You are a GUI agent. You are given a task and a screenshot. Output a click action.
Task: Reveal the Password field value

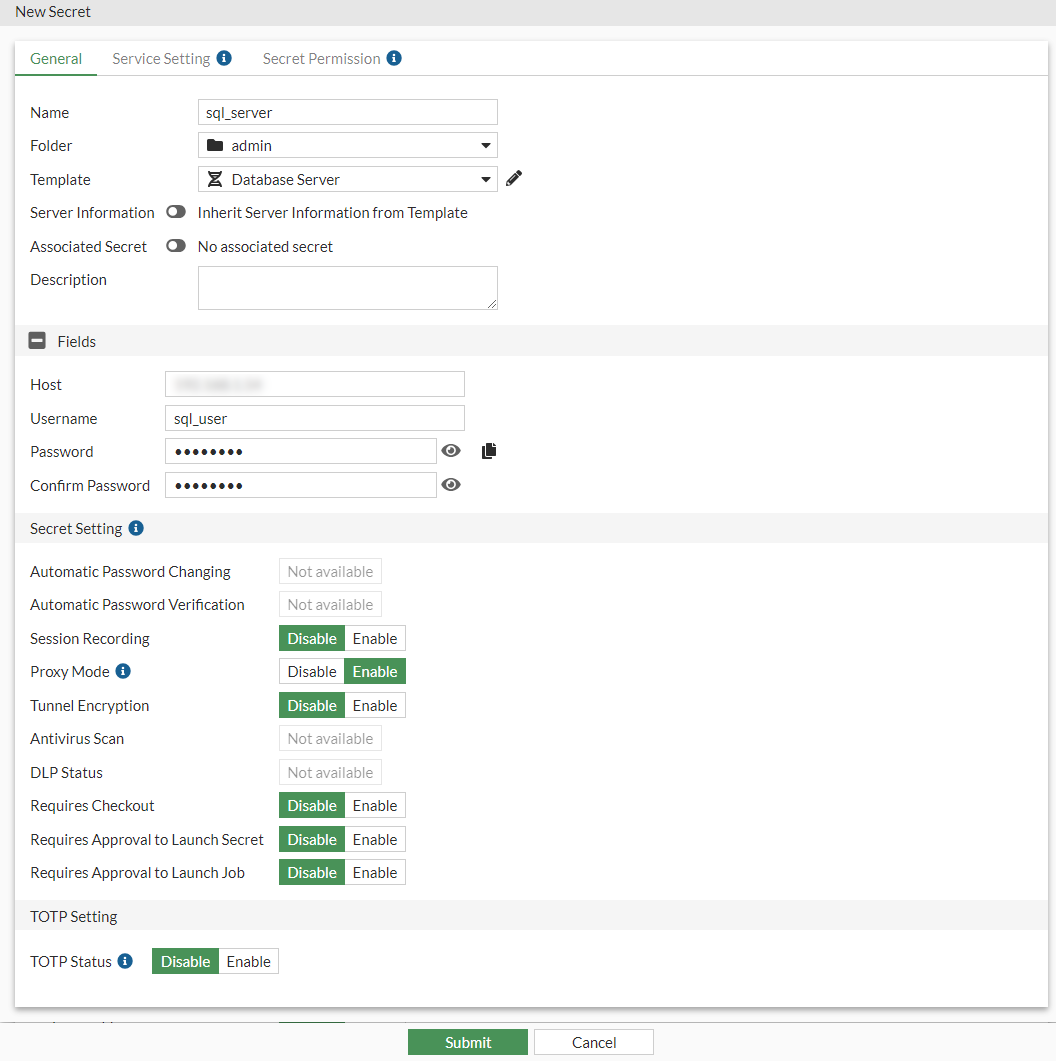(x=451, y=450)
